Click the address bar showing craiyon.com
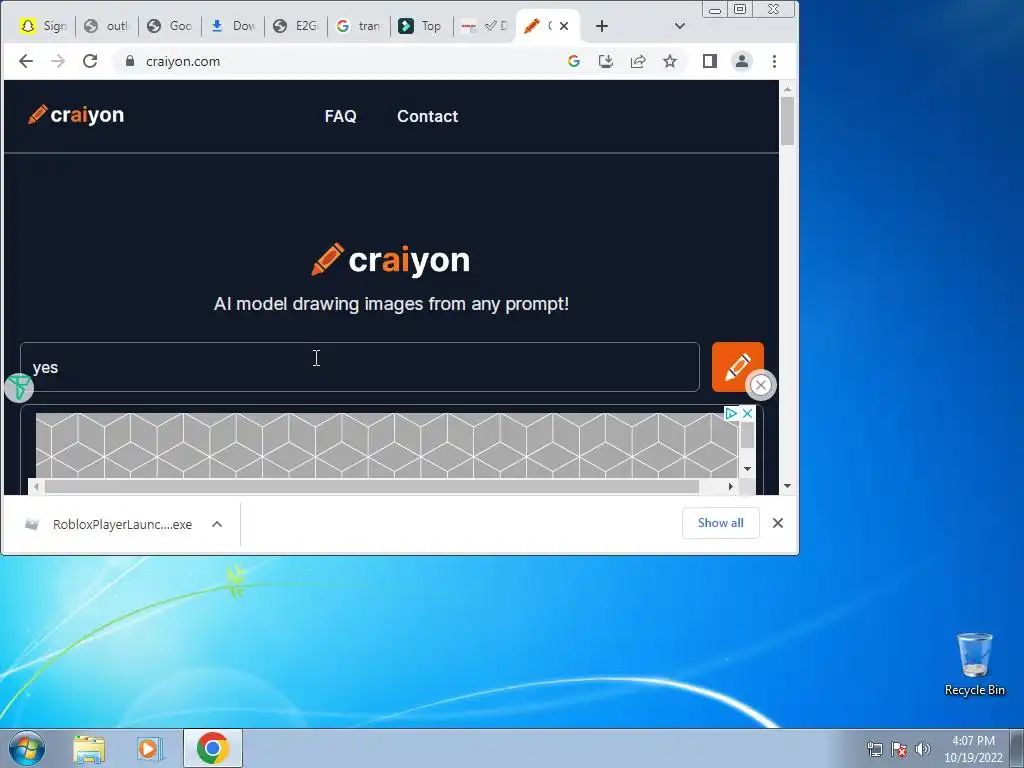Viewport: 1024px width, 768px height. pyautogui.click(x=340, y=61)
